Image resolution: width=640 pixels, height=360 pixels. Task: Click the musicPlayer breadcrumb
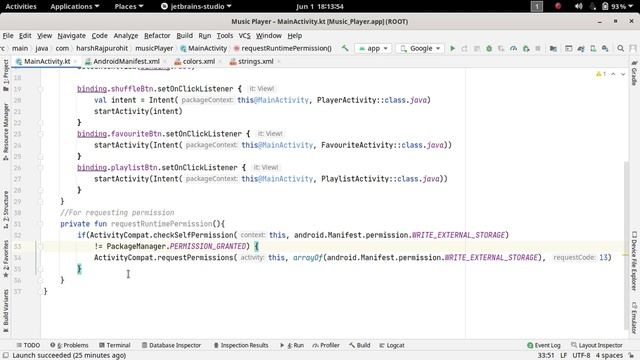tap(154, 48)
